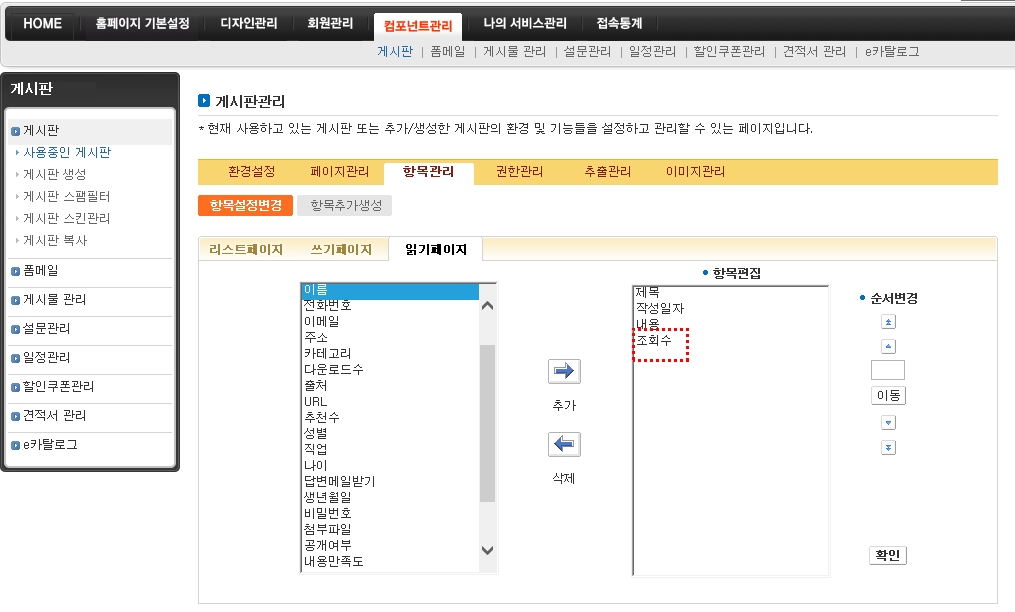Move item up one position arrow

click(887, 346)
